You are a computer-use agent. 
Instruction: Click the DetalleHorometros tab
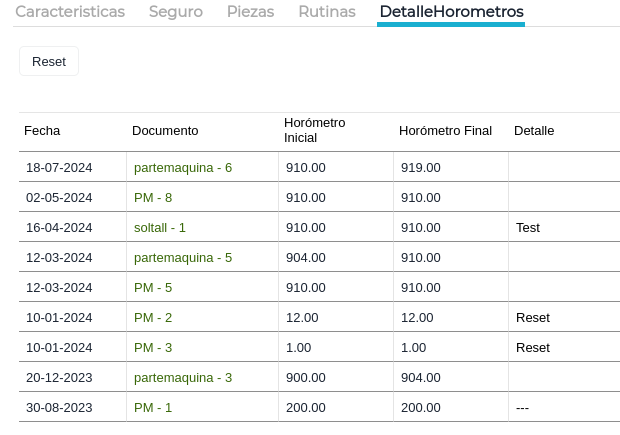click(x=451, y=12)
